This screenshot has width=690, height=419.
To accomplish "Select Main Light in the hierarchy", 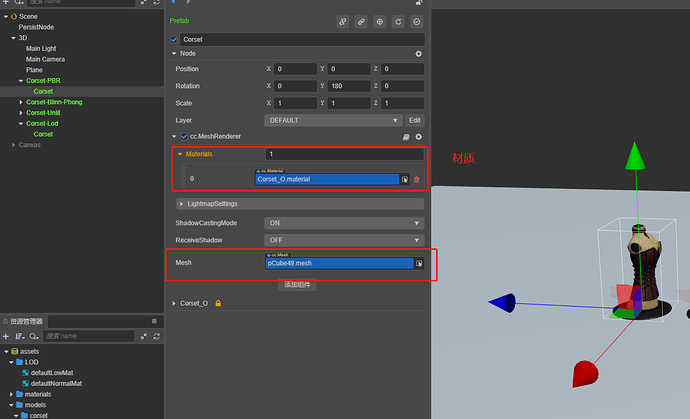I will [41, 48].
